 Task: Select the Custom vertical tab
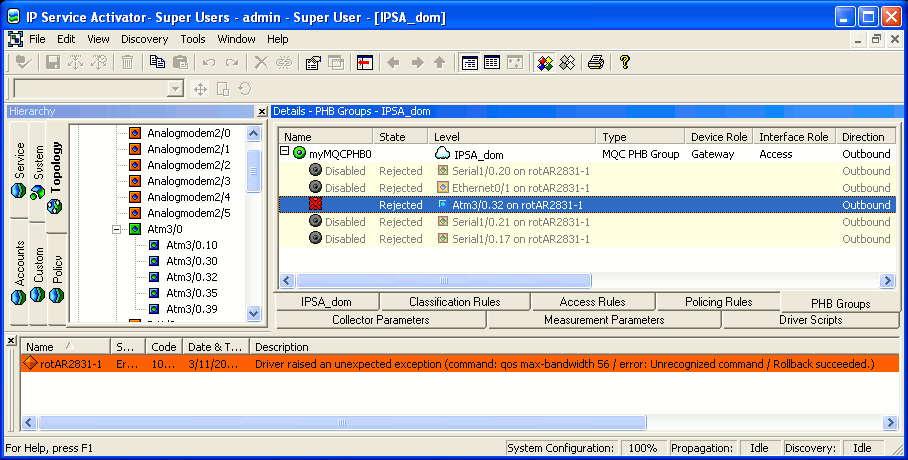(x=38, y=274)
